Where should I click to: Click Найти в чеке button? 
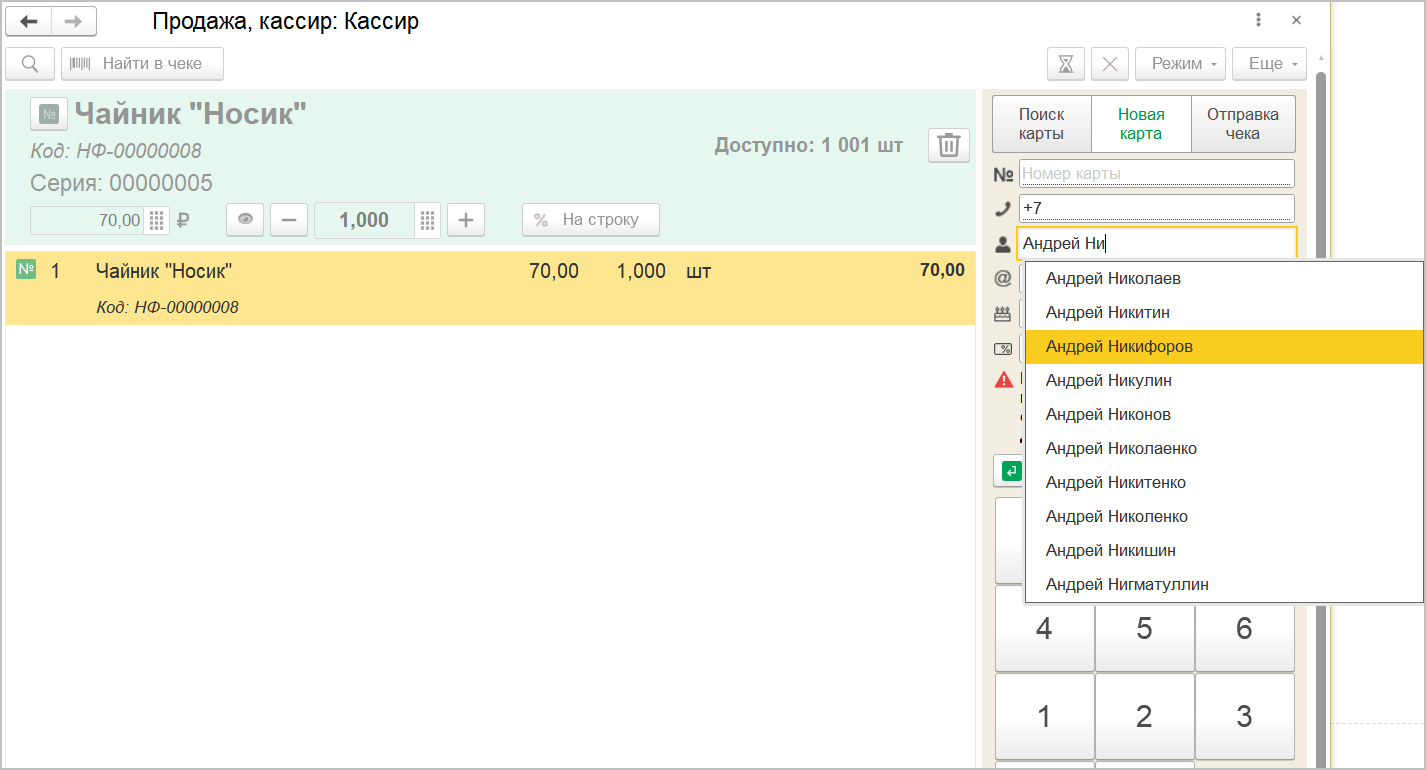tap(142, 64)
